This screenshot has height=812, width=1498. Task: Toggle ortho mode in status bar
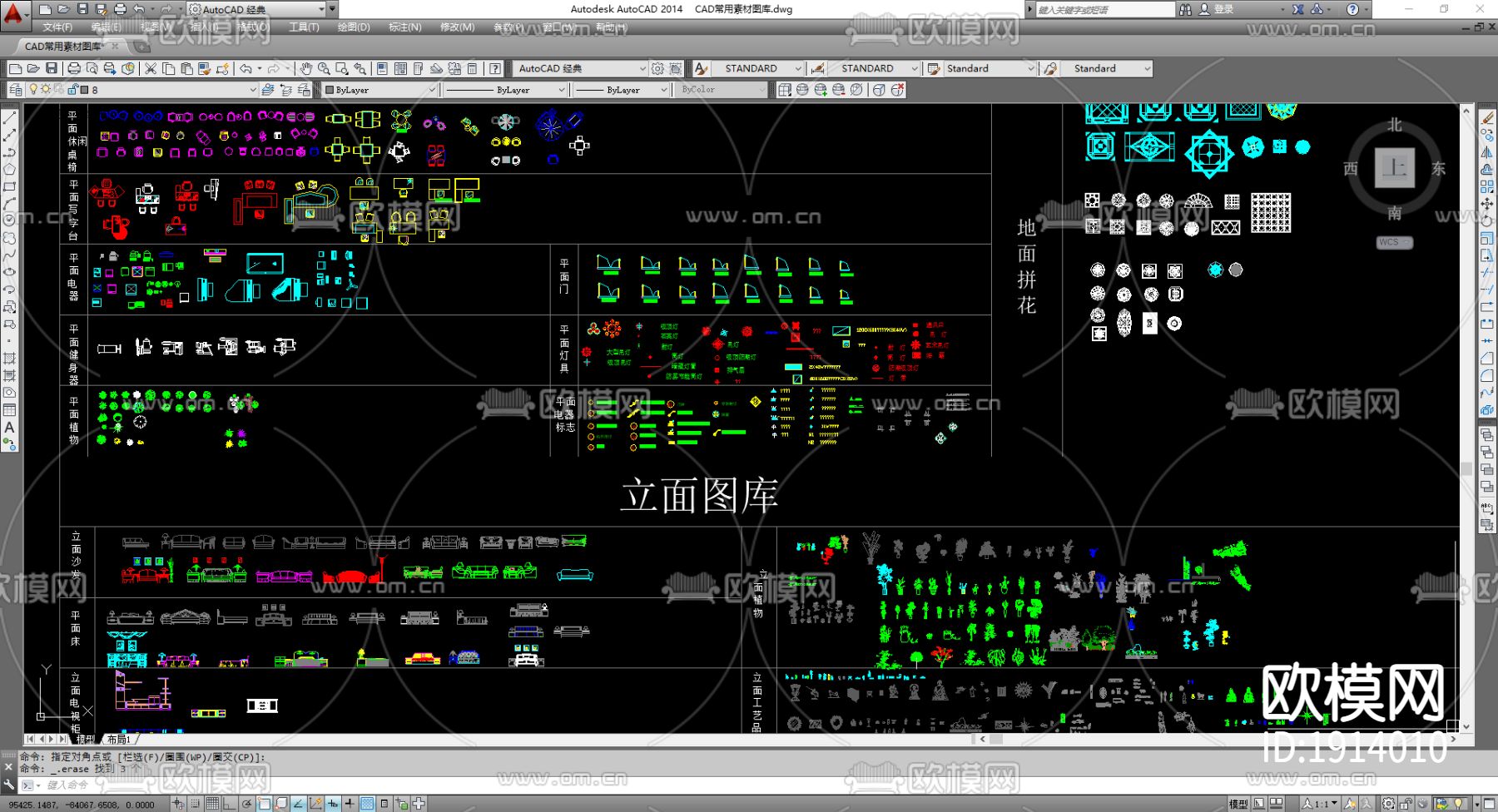coord(230,804)
